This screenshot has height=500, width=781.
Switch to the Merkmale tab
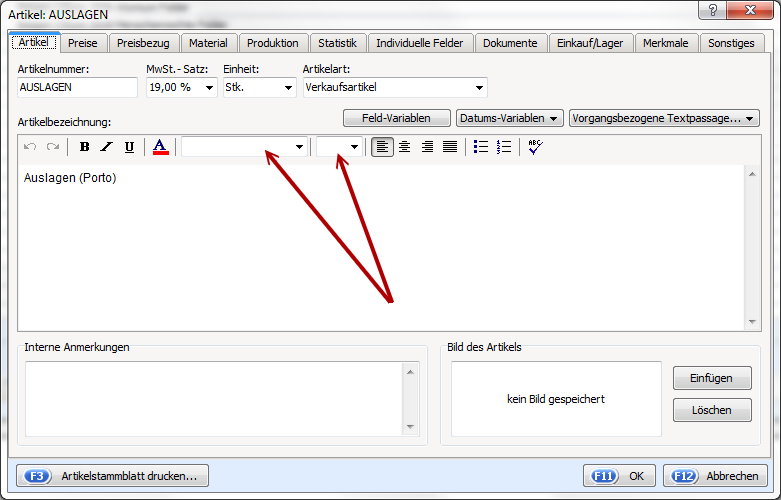(666, 43)
